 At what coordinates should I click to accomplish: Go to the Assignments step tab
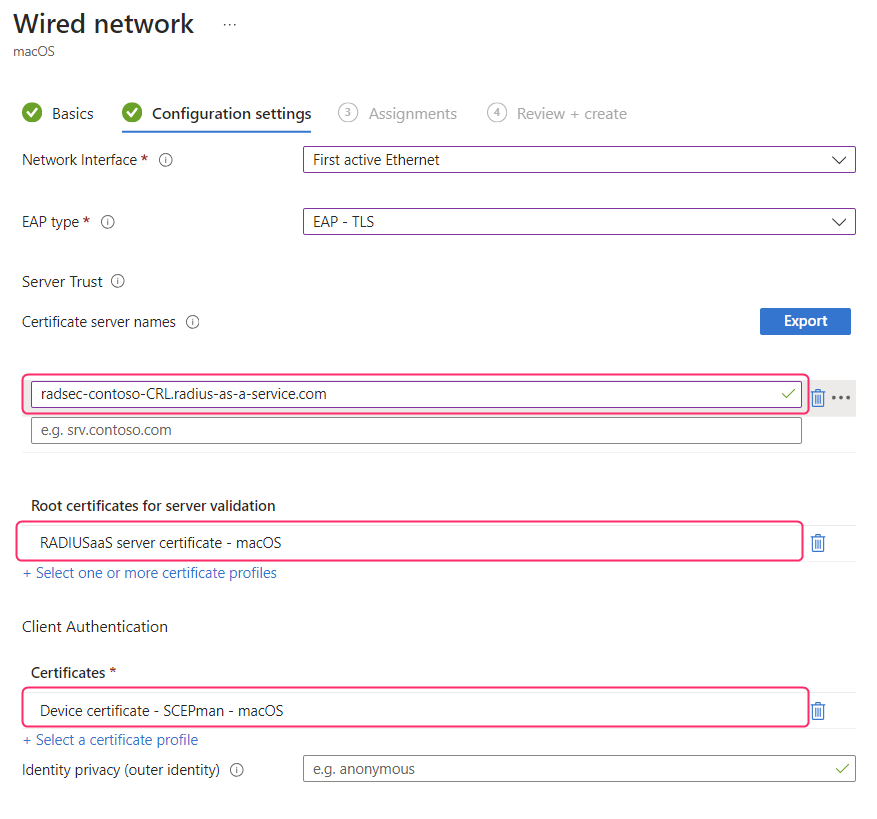click(398, 113)
